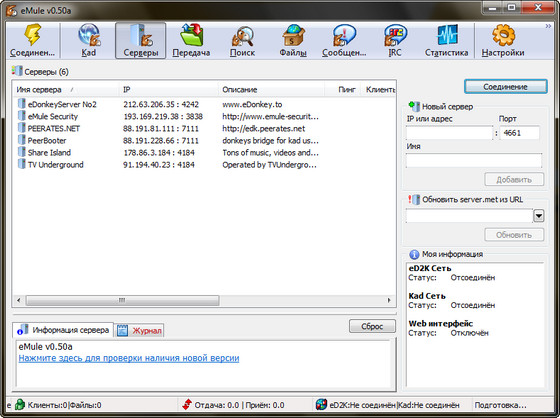Click the eD2K Сеть heading in info panel
The image size is (560, 418).
[430, 268]
